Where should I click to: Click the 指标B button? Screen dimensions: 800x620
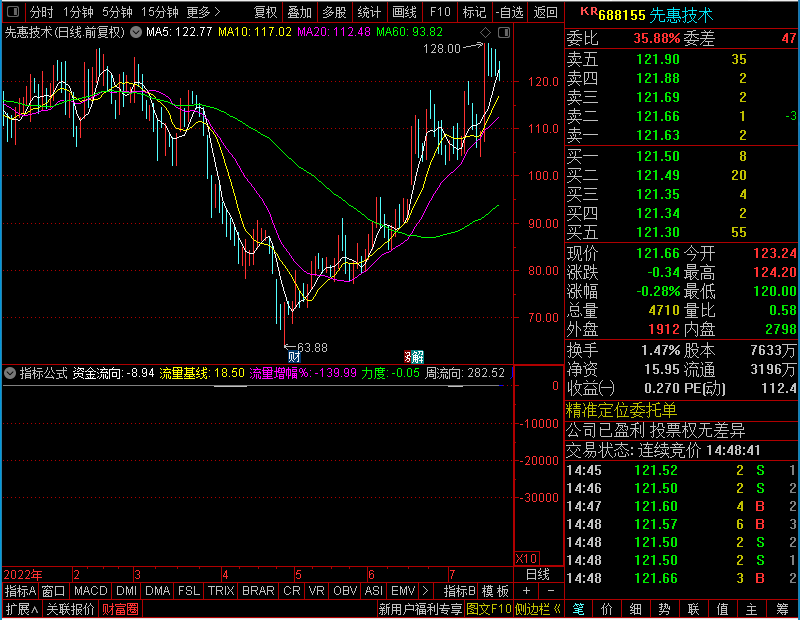(x=460, y=591)
